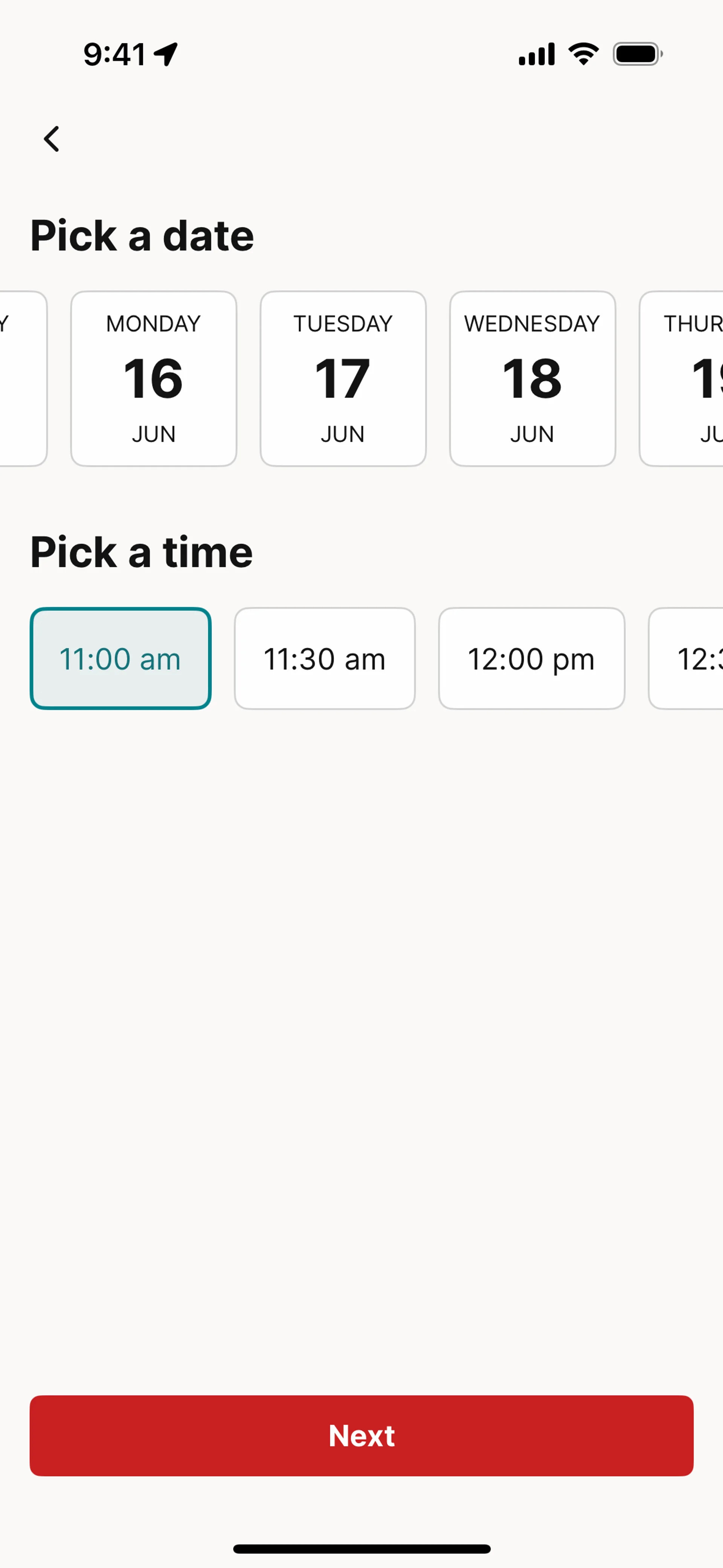Tap the Wi-Fi status icon
Image resolution: width=723 pixels, height=1568 pixels.
click(x=584, y=54)
